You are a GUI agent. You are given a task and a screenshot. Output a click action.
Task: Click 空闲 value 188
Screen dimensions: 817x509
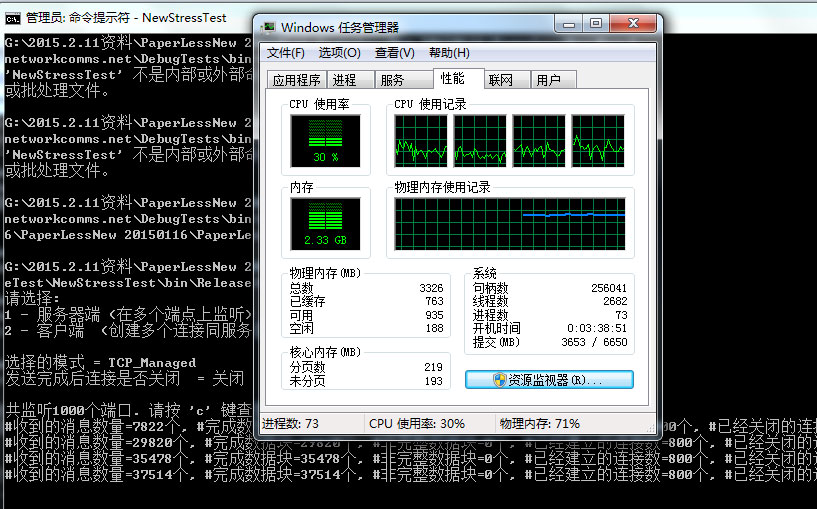point(434,328)
